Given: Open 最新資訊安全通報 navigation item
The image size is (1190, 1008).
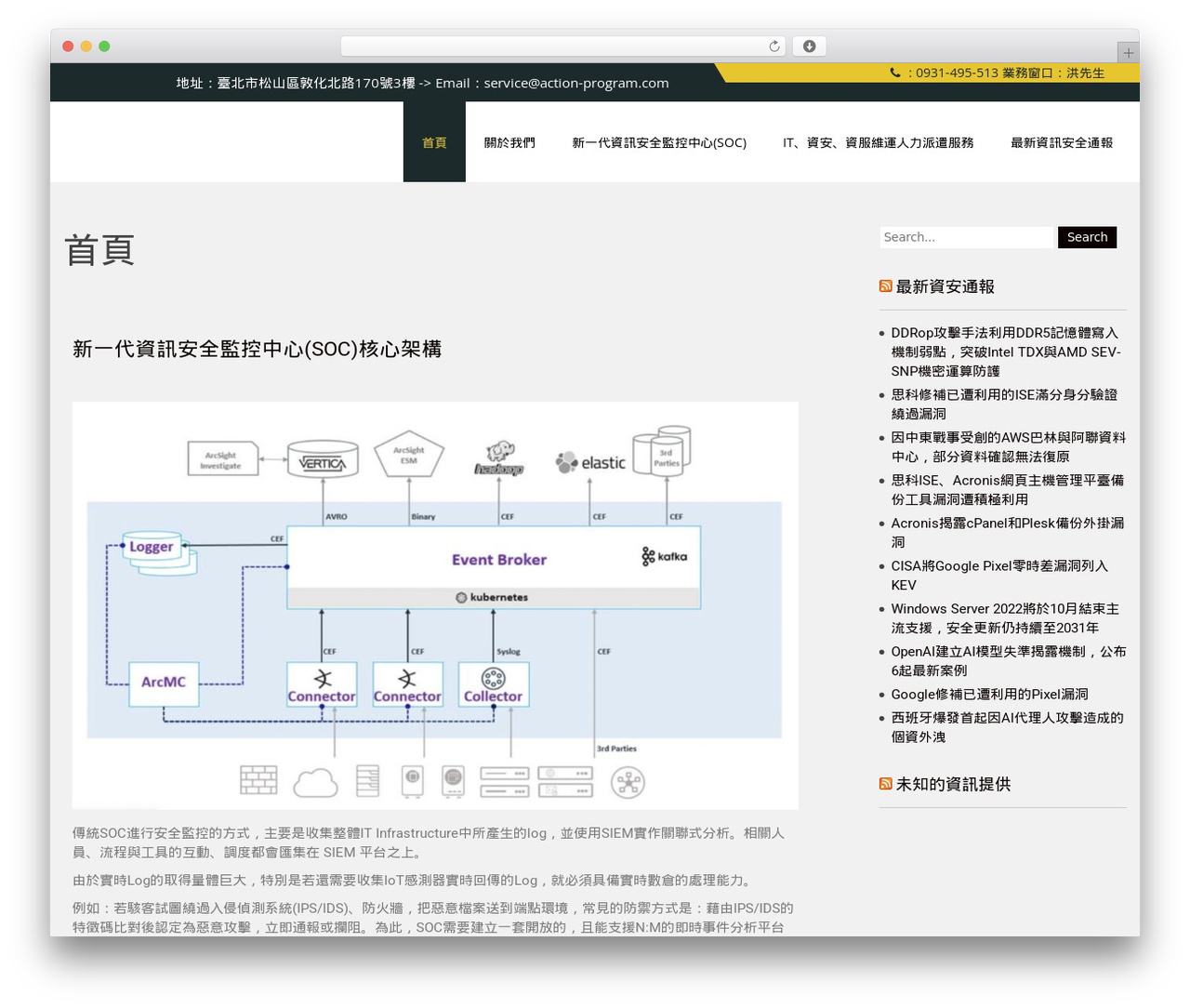Looking at the screenshot, I should 1062,142.
